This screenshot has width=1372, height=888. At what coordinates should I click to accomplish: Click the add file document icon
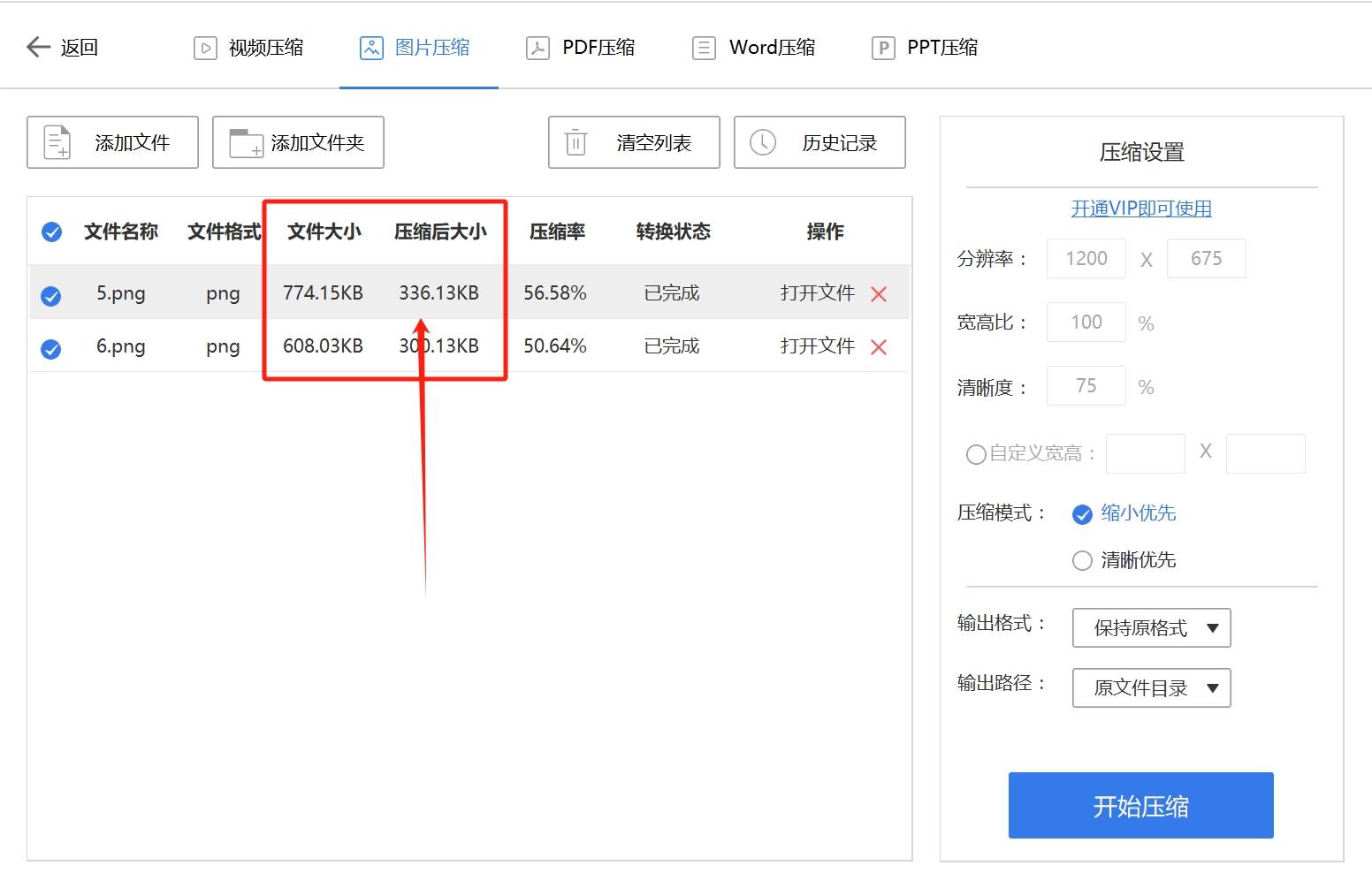[x=57, y=142]
